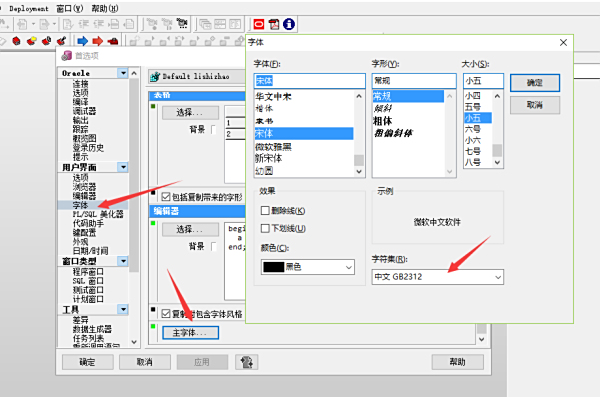The height and width of the screenshot is (397, 600).
Task: Click 主字体... button
Action: (x=190, y=333)
